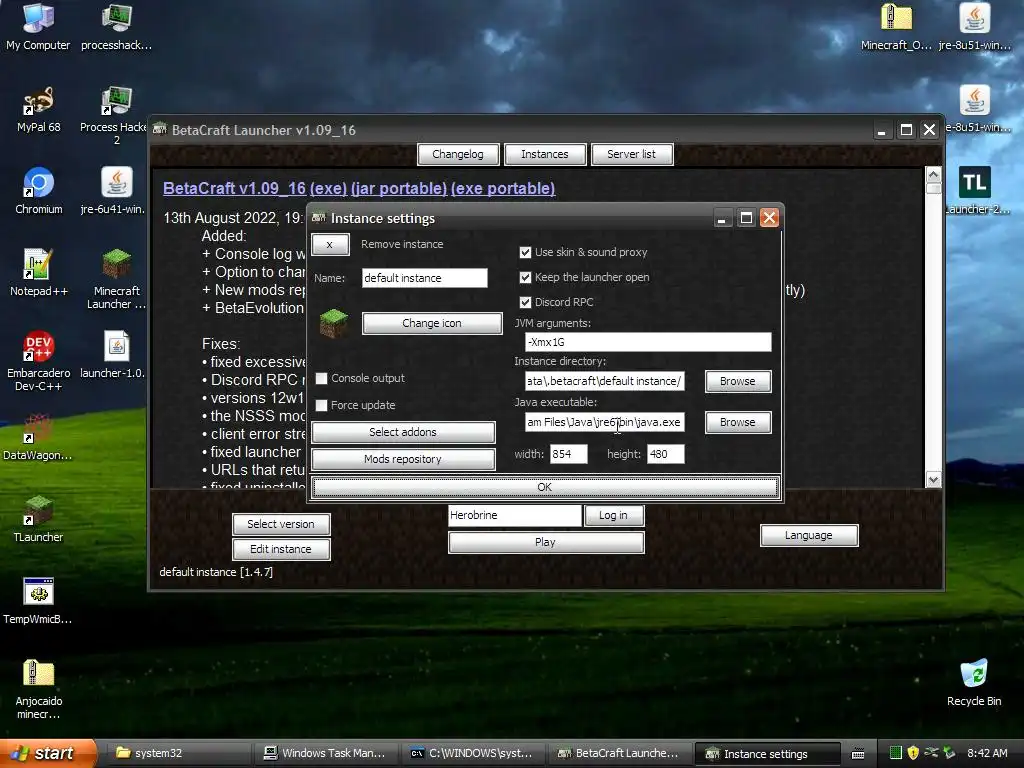Open the Process Hacker 2 desktop icon
The height and width of the screenshot is (768, 1024).
pyautogui.click(x=116, y=114)
